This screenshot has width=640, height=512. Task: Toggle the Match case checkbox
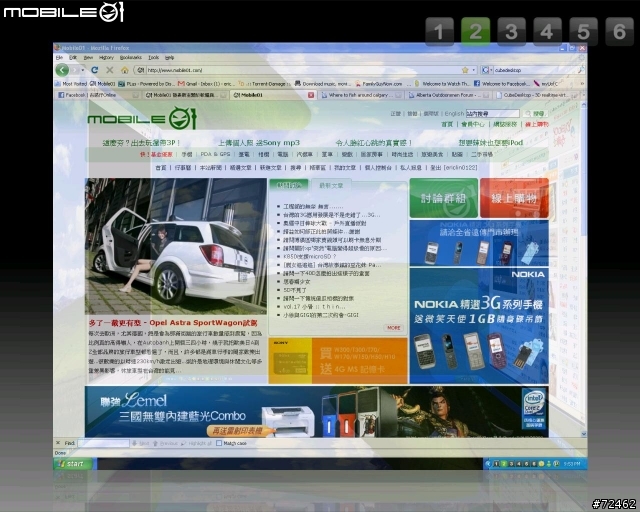(219, 443)
